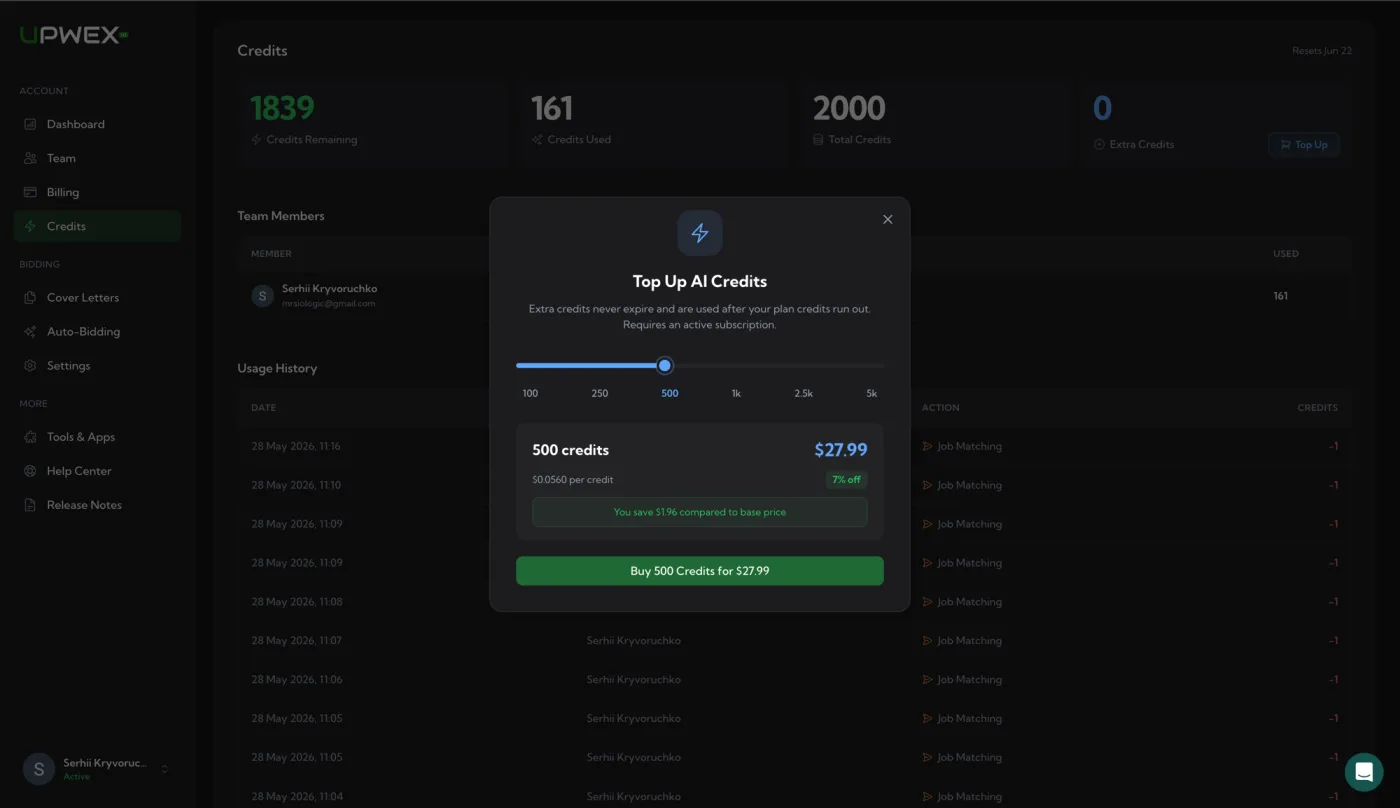The width and height of the screenshot is (1400, 808).
Task: Click the MEMBER column header
Action: pyautogui.click(x=271, y=254)
